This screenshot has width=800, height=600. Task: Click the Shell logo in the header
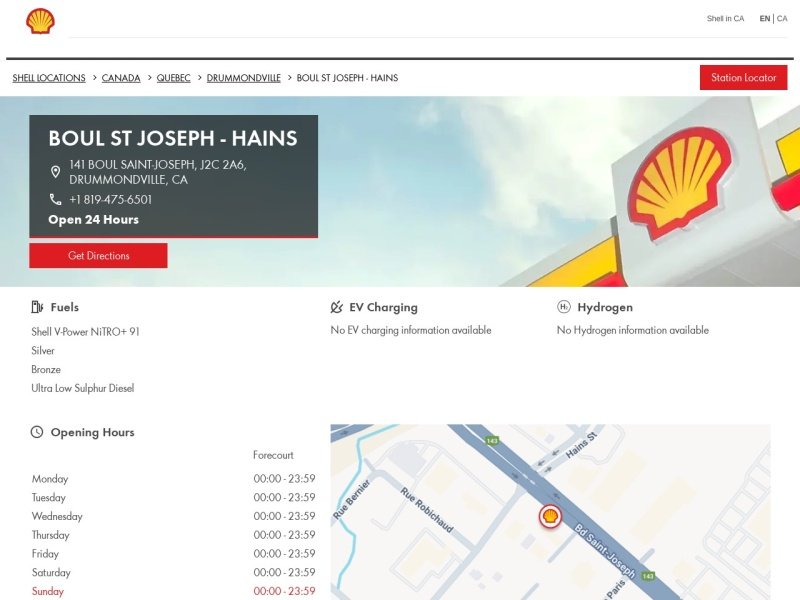coord(40,21)
